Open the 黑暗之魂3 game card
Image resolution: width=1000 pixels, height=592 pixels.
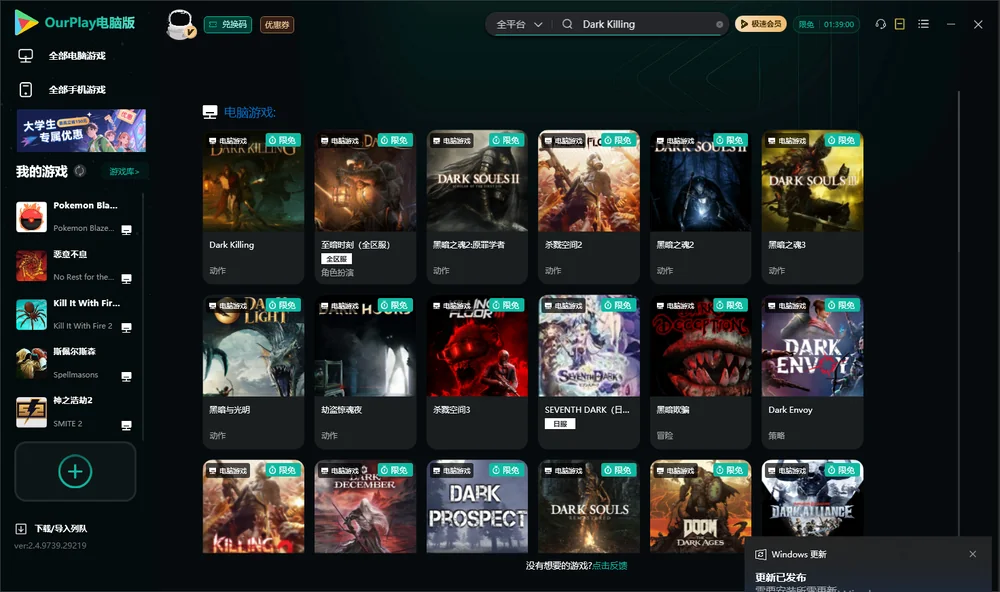(812, 207)
